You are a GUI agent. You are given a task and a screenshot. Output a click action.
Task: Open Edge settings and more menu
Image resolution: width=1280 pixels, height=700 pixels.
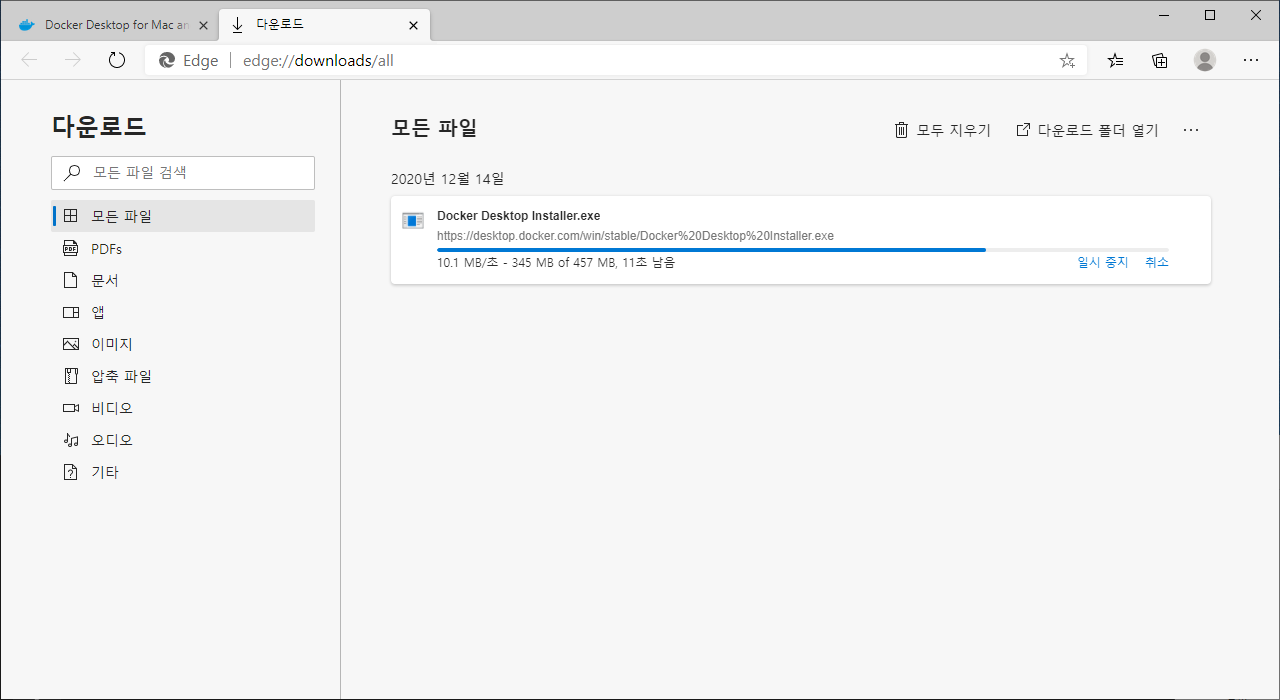(x=1250, y=60)
